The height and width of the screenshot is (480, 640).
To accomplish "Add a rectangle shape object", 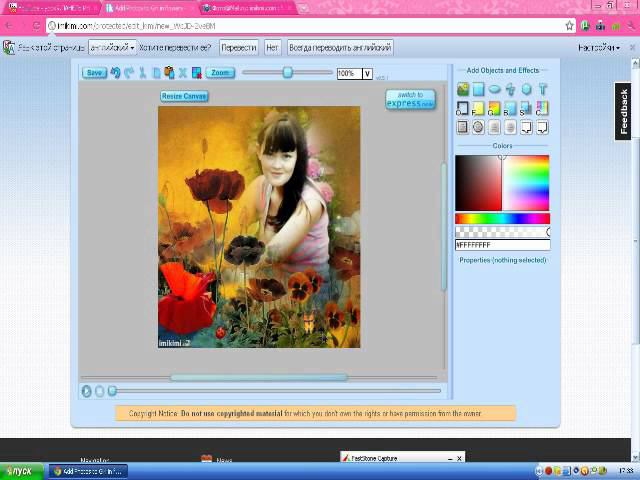I will click(x=478, y=89).
